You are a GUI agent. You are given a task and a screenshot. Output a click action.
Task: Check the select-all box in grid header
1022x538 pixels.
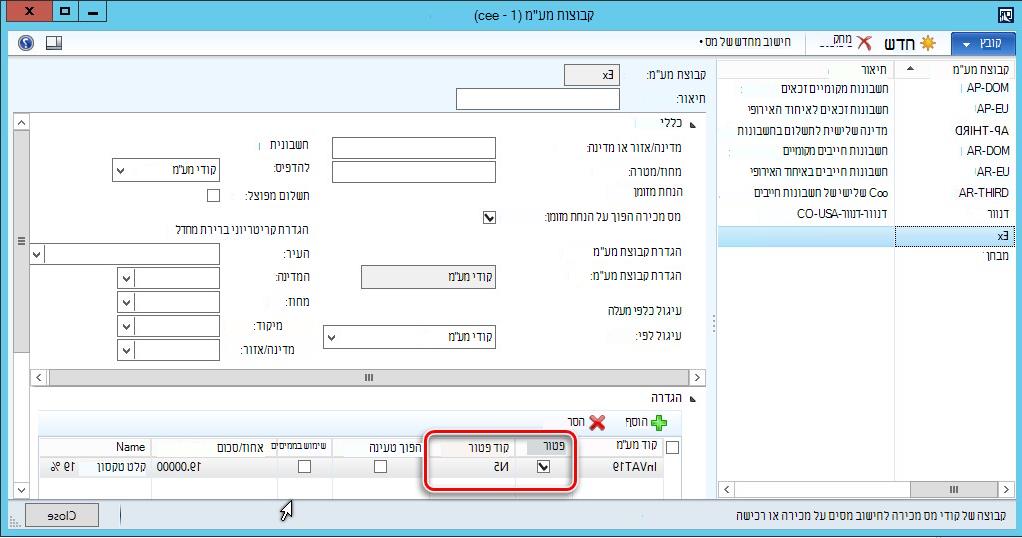[673, 447]
